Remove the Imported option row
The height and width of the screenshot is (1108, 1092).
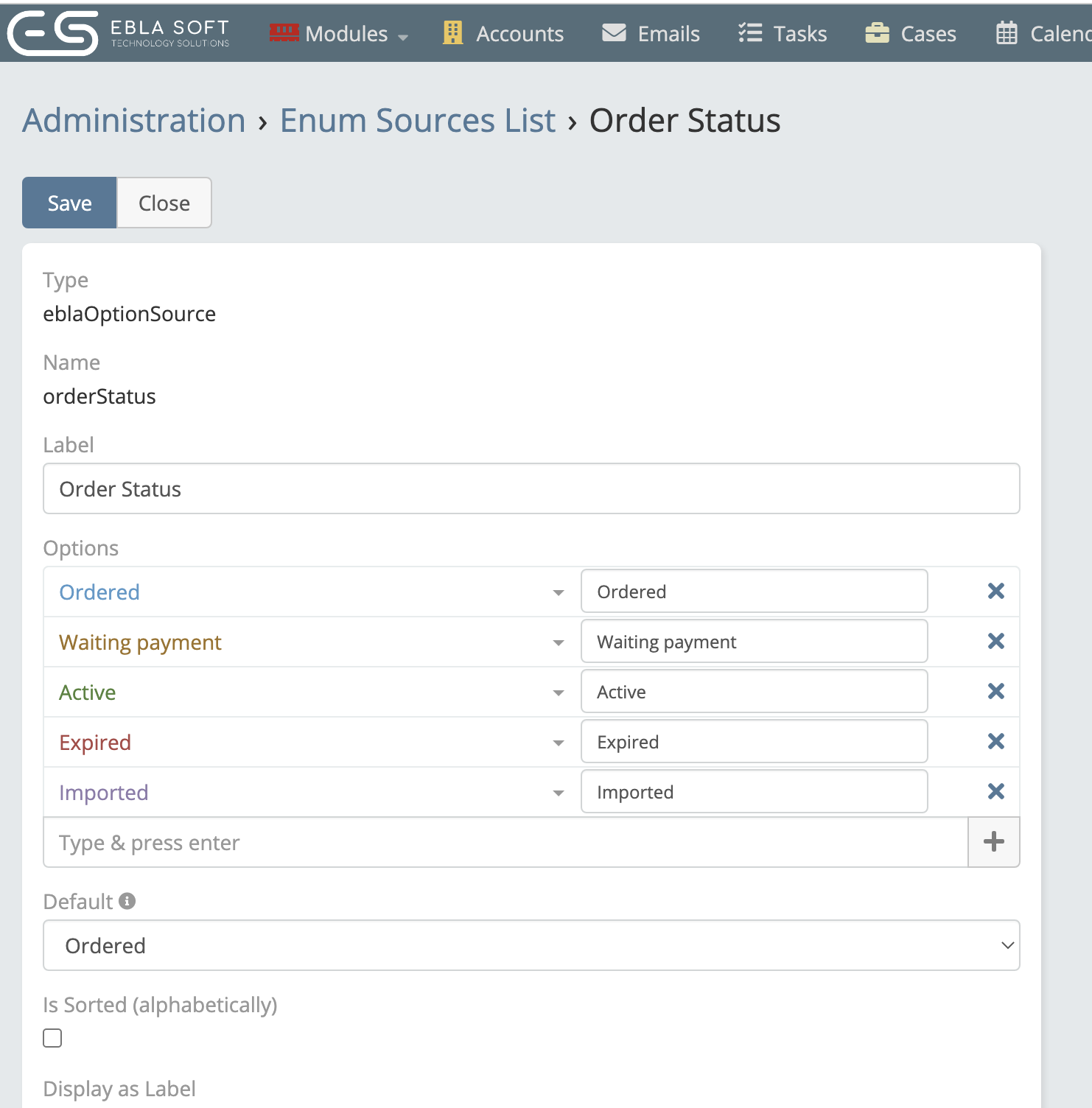point(995,792)
